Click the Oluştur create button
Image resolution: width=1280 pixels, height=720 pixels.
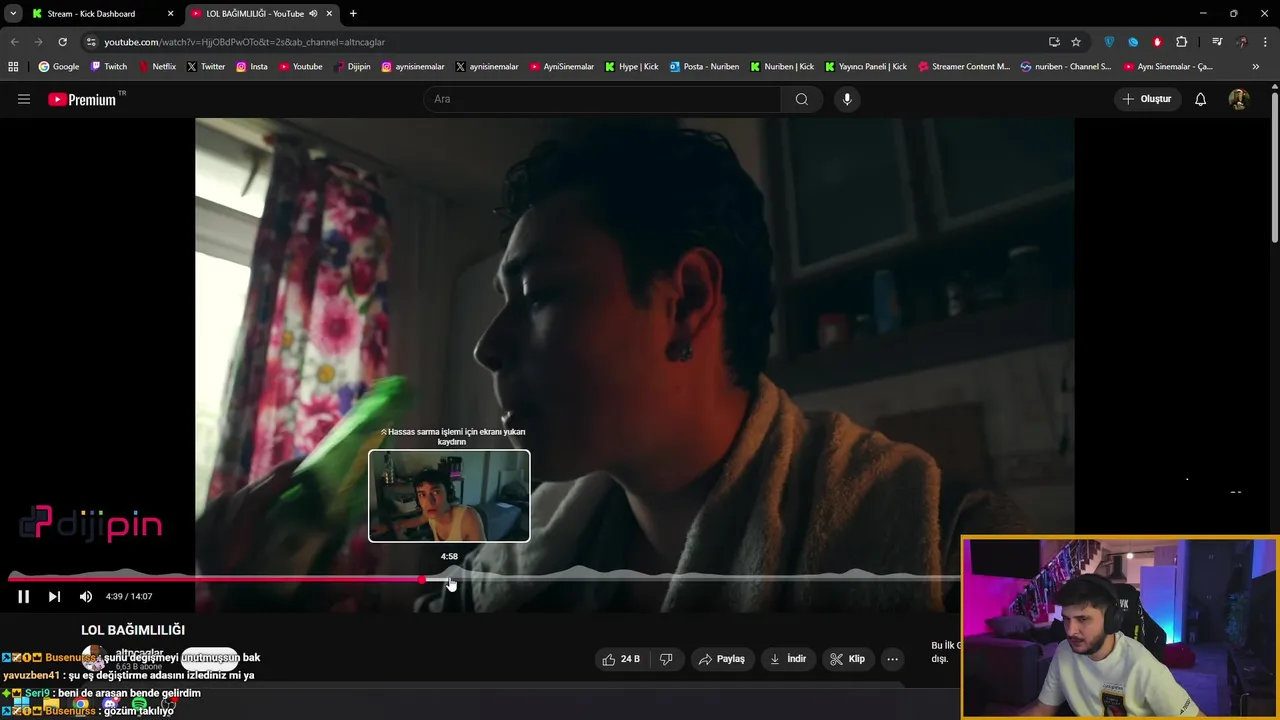tap(1146, 99)
